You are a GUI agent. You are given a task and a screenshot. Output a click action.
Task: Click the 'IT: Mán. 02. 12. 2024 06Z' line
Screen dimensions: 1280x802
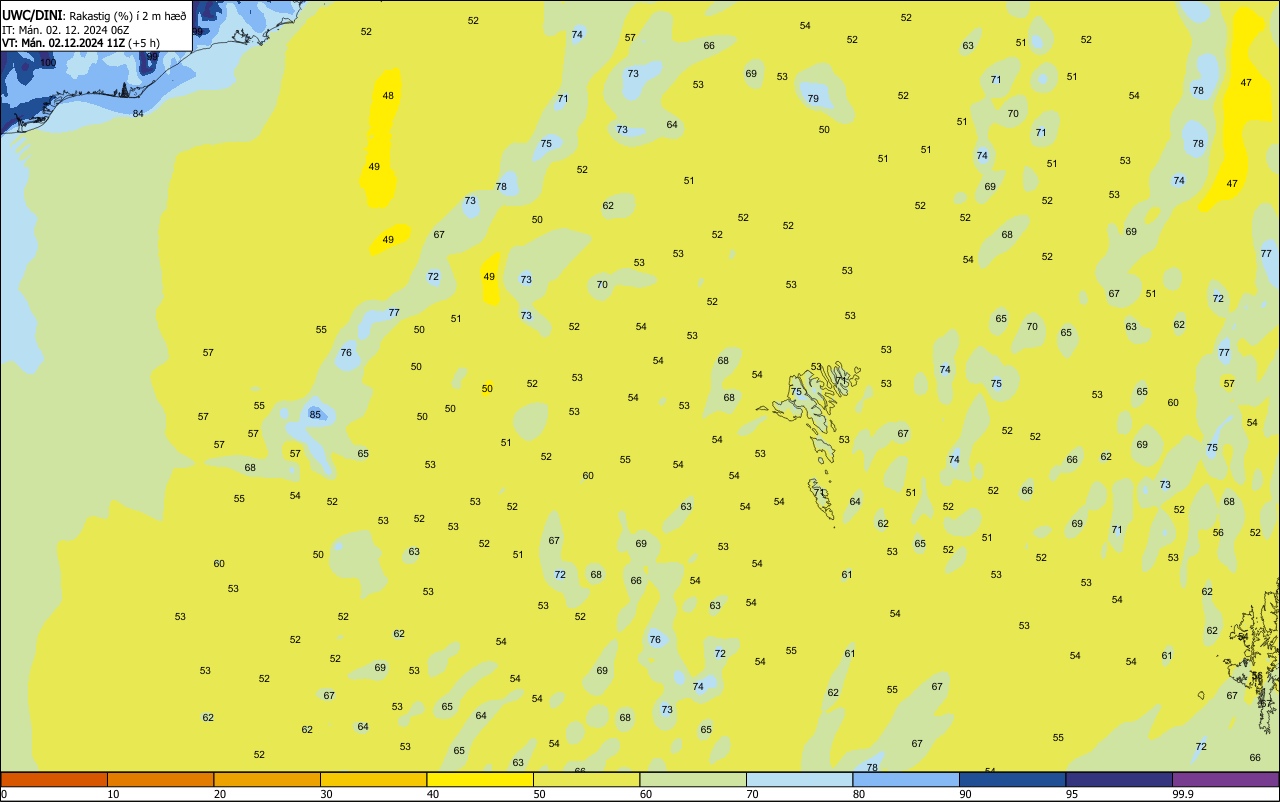click(x=66, y=29)
